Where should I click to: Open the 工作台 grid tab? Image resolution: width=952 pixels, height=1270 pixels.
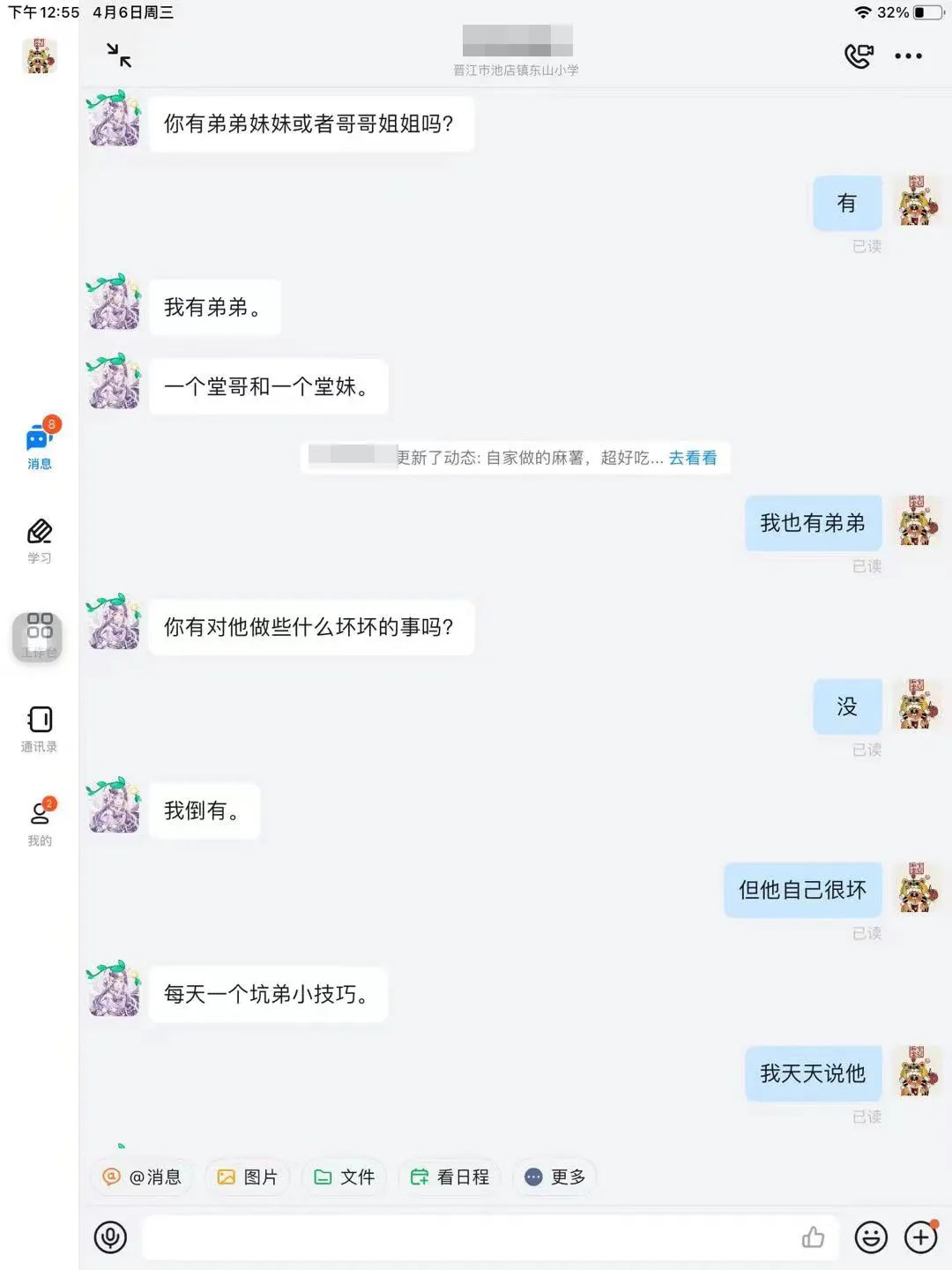(x=38, y=637)
